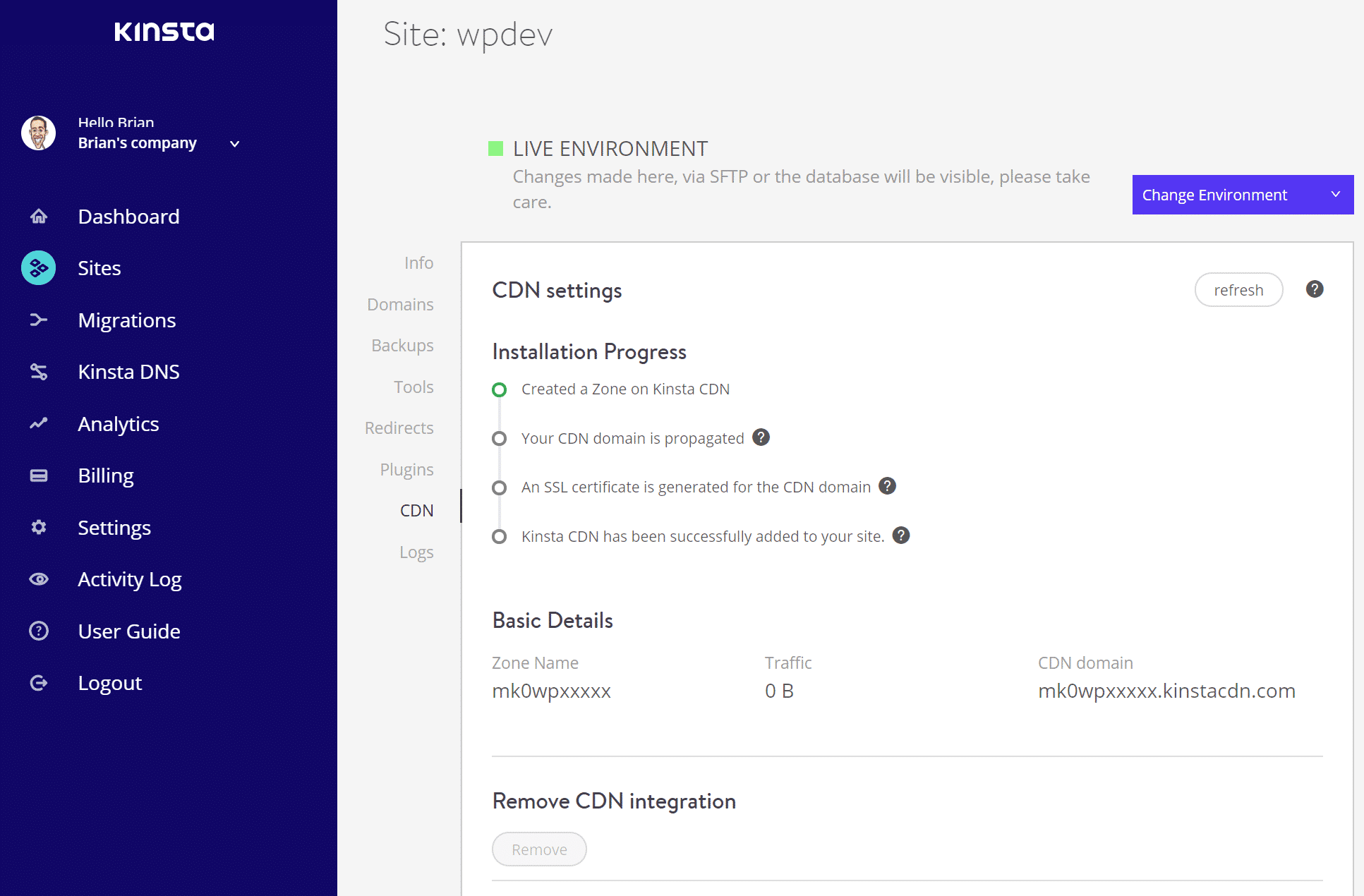Click the Billing card icon

pyautogui.click(x=39, y=476)
